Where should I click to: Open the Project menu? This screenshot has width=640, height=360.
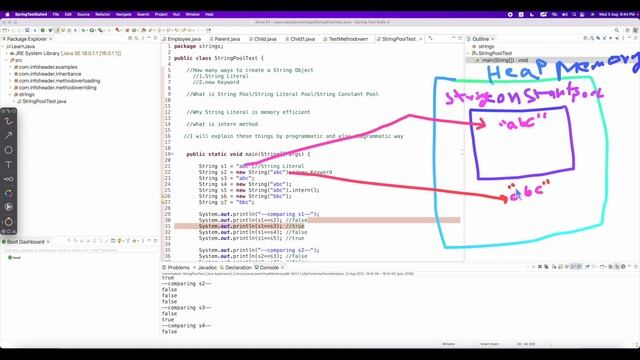point(161,14)
